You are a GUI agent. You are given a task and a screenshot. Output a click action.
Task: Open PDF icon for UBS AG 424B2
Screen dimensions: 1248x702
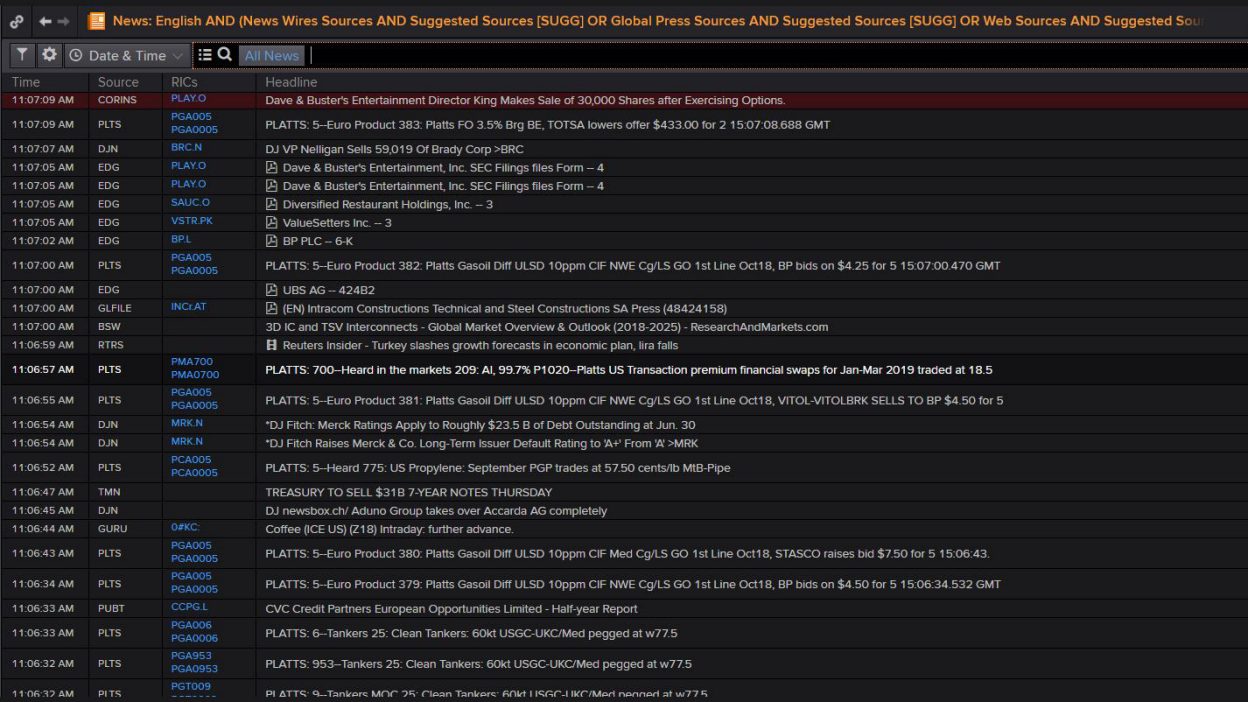tap(271, 290)
